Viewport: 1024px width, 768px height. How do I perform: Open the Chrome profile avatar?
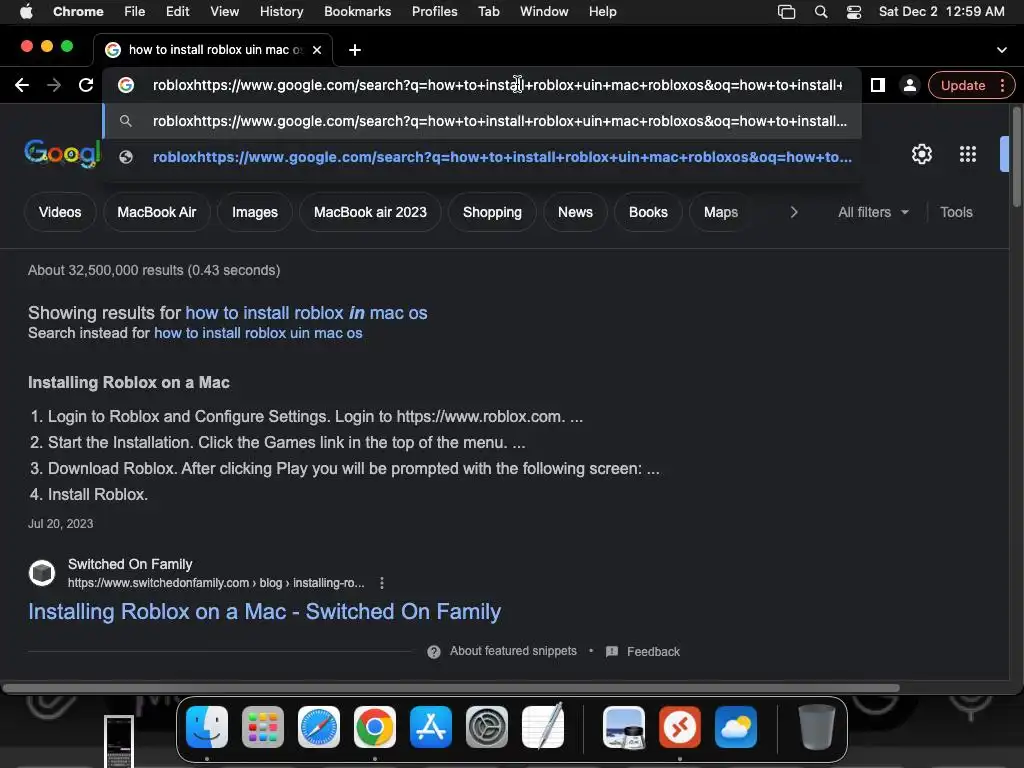[x=909, y=85]
